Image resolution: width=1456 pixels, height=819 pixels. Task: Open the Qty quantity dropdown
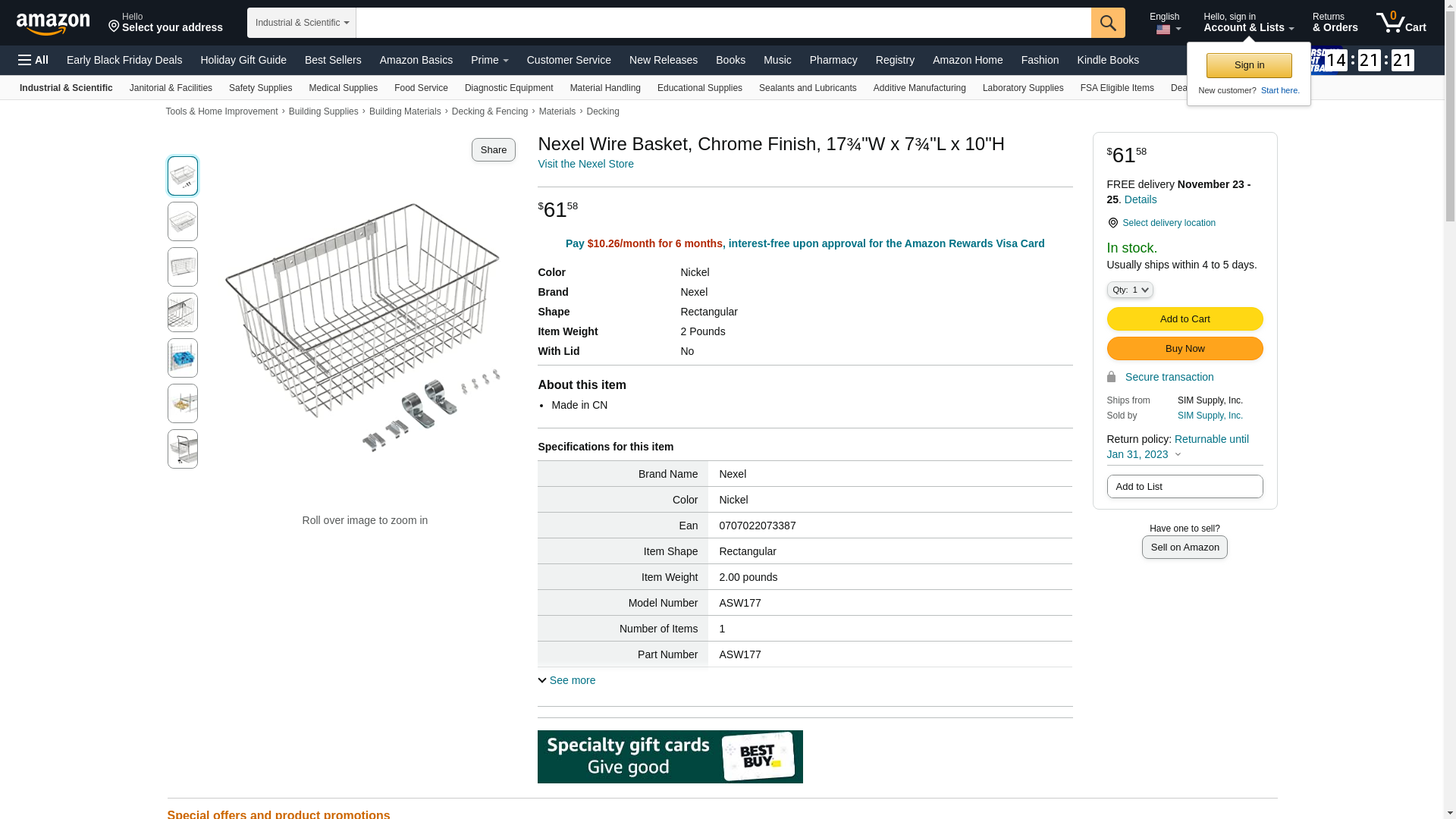pyautogui.click(x=1130, y=290)
